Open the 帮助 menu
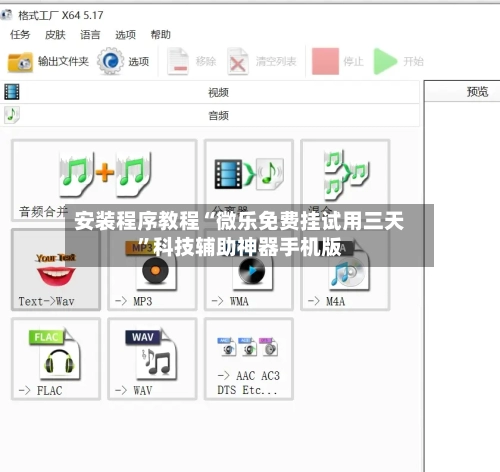The height and width of the screenshot is (472, 500). tap(161, 34)
